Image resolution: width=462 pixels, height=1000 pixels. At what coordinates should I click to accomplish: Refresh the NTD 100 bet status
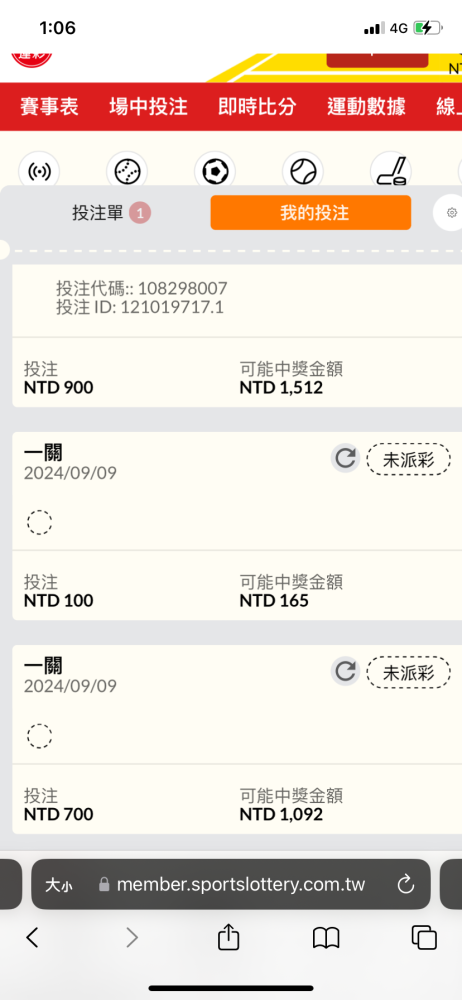point(345,459)
